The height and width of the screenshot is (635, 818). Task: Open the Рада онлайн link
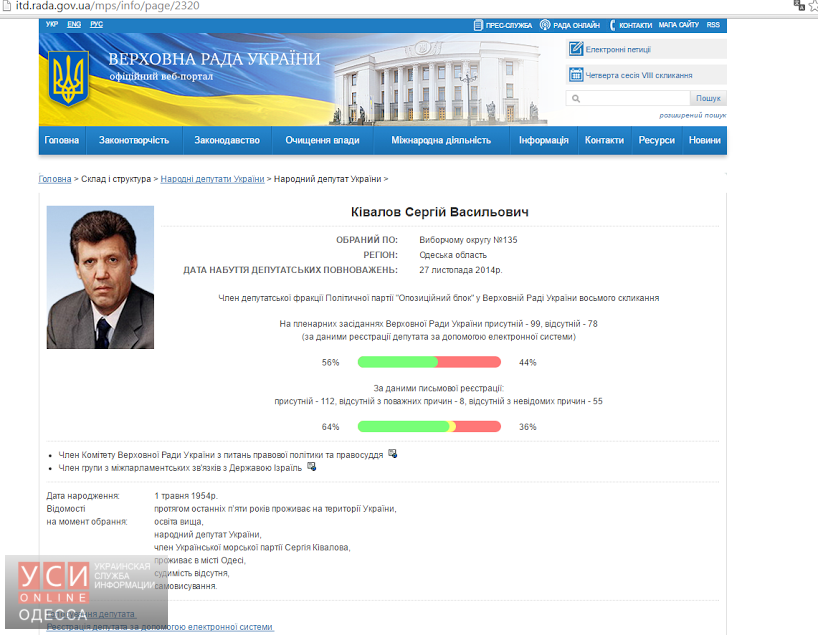576,25
